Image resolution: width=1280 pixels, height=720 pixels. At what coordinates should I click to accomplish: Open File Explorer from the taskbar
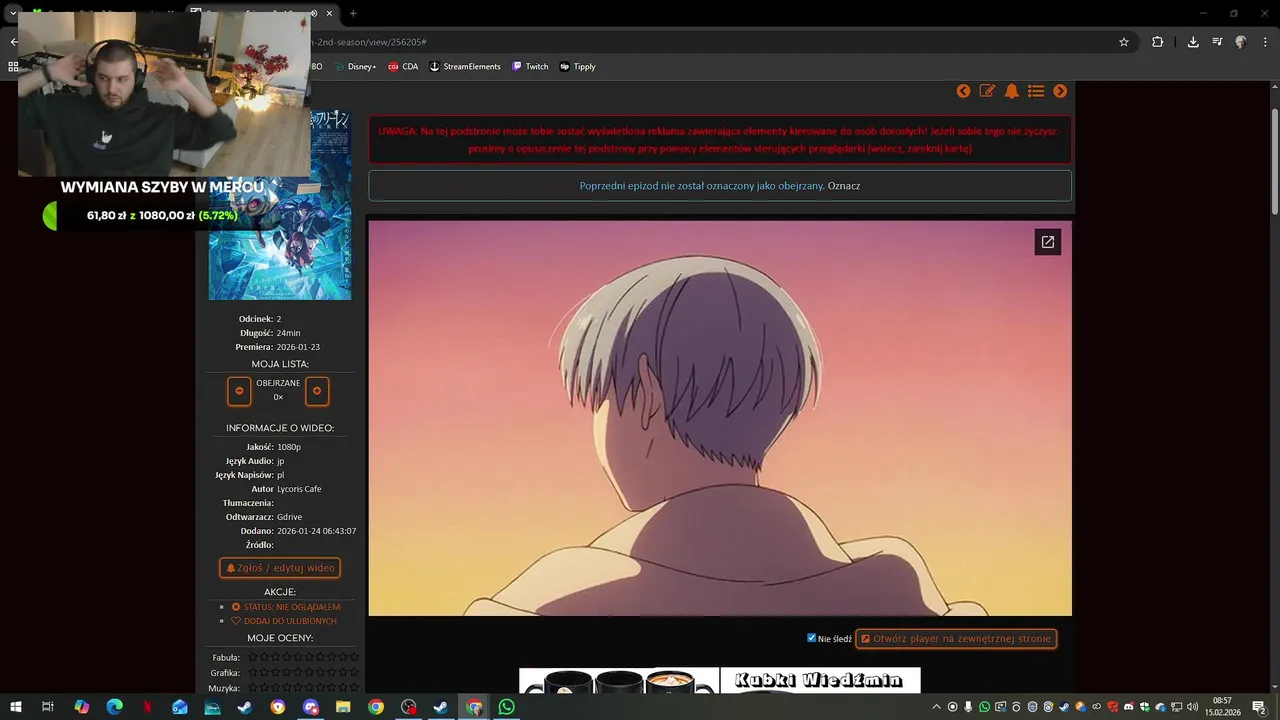pyautogui.click(x=343, y=707)
